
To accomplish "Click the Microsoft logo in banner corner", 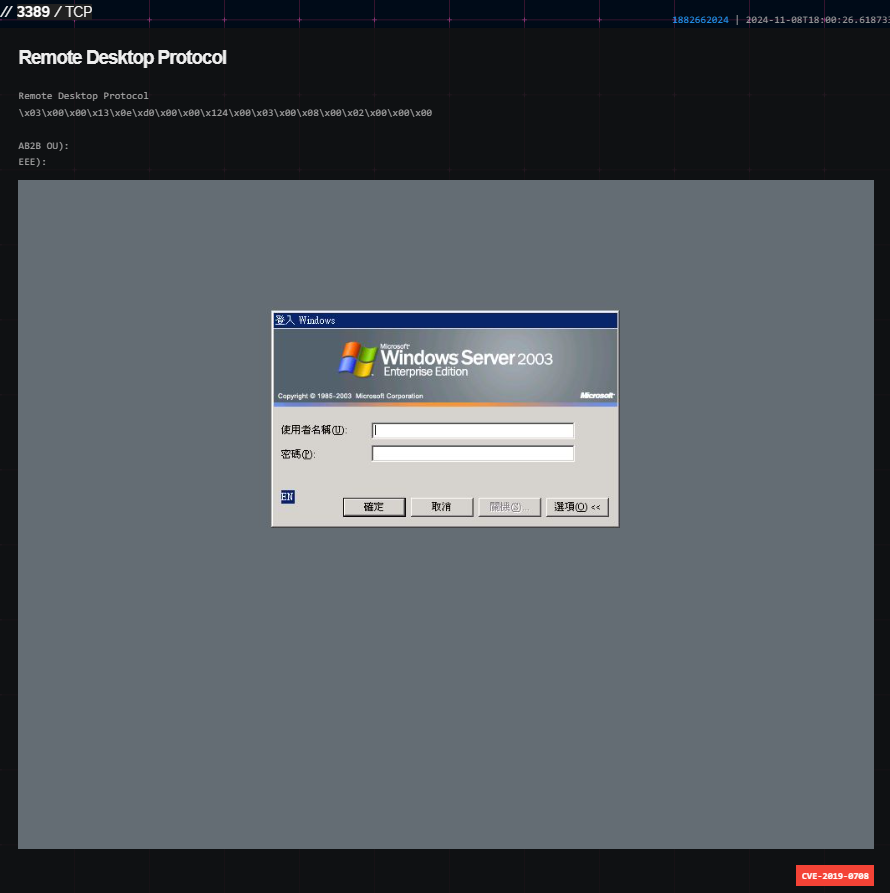I will (597, 395).
